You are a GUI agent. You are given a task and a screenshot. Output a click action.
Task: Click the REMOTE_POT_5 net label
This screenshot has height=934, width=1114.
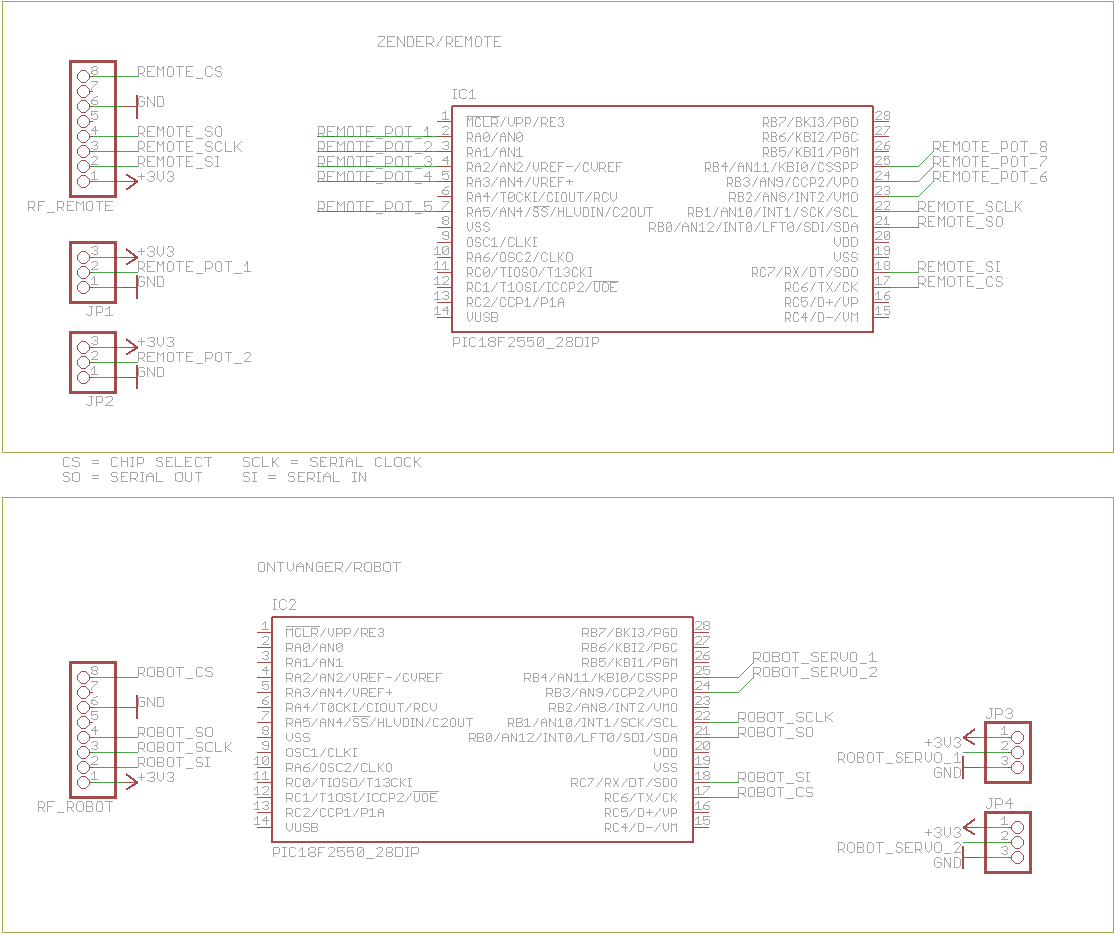click(375, 207)
